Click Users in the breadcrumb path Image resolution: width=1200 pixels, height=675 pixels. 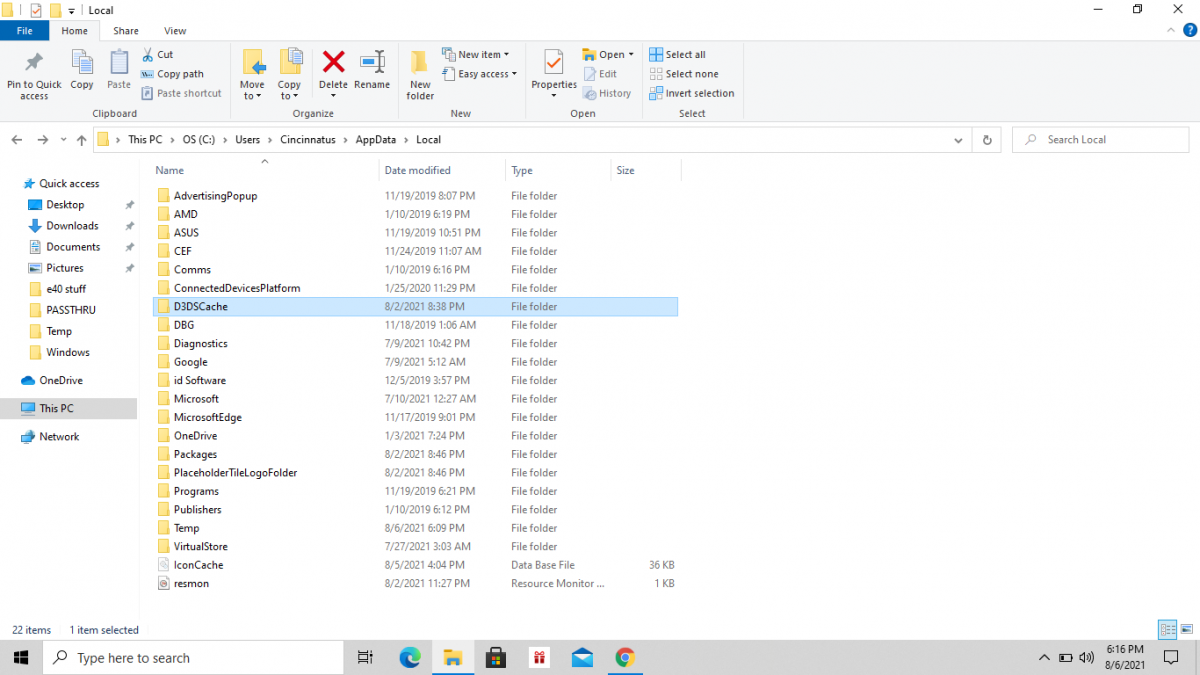247,140
